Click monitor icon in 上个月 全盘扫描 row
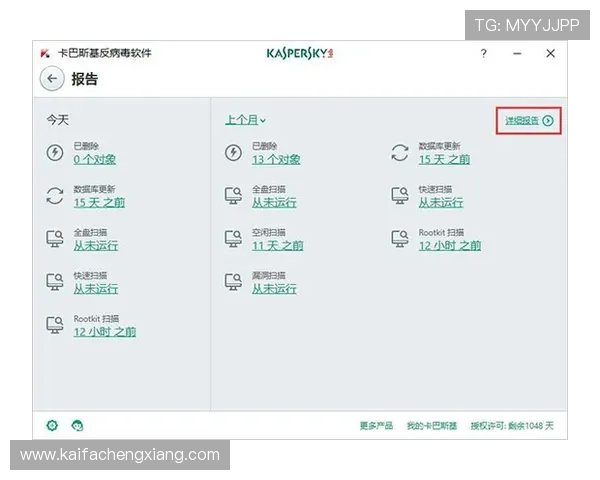 point(233,196)
